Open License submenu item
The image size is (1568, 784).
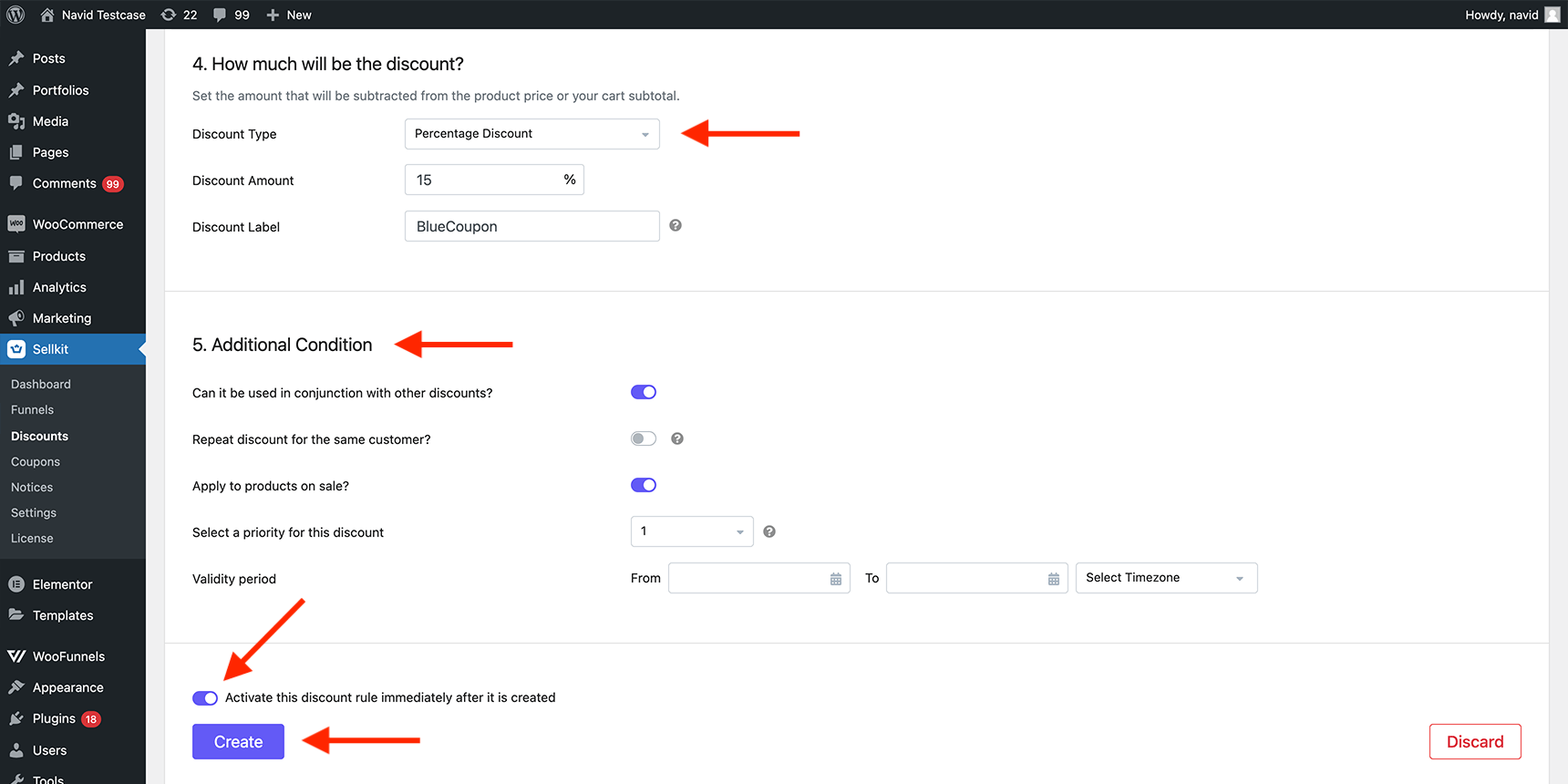click(32, 539)
